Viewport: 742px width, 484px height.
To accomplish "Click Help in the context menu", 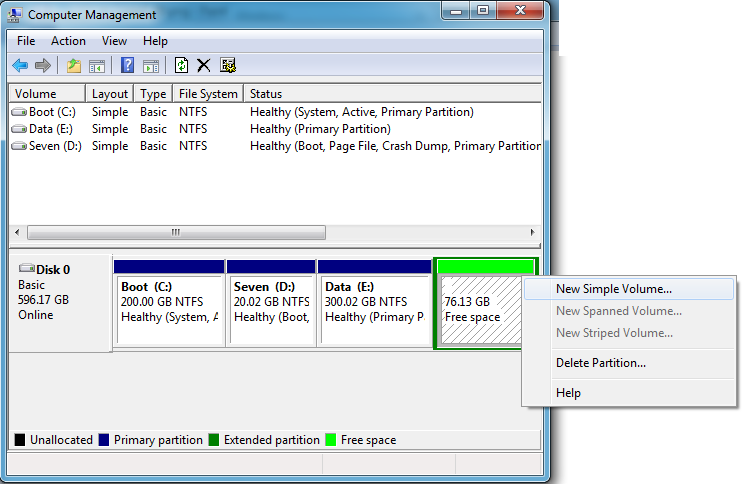I will 568,393.
